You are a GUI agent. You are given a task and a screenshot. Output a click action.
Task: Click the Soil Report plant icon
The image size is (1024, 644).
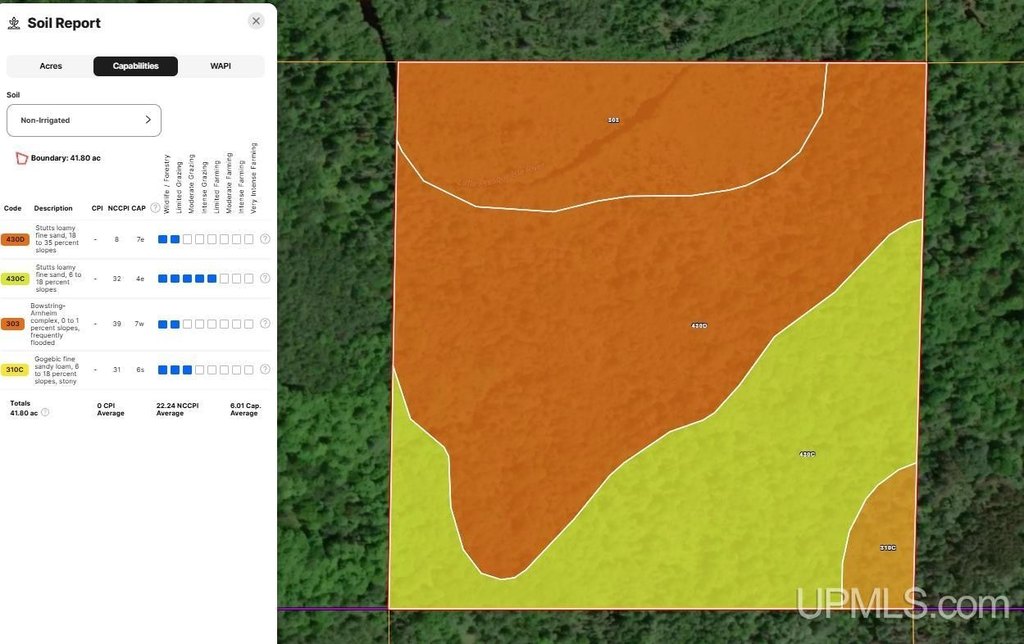coord(14,23)
